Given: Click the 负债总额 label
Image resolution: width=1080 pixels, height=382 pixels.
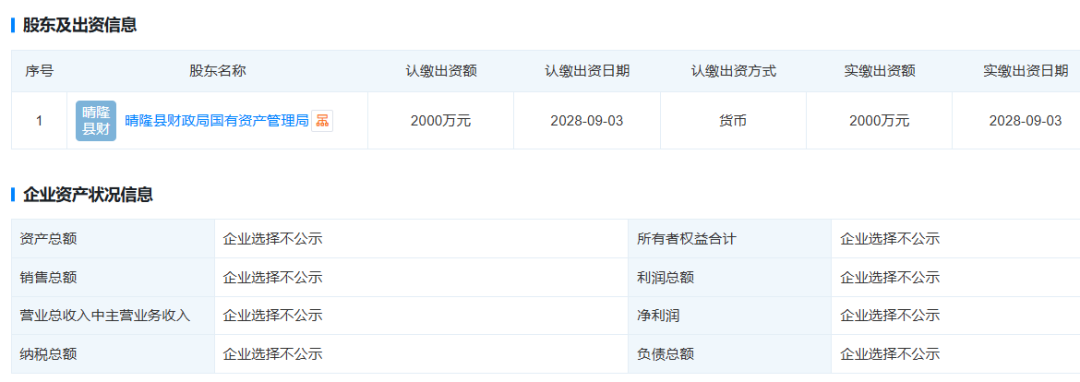Looking at the screenshot, I should [x=665, y=354].
